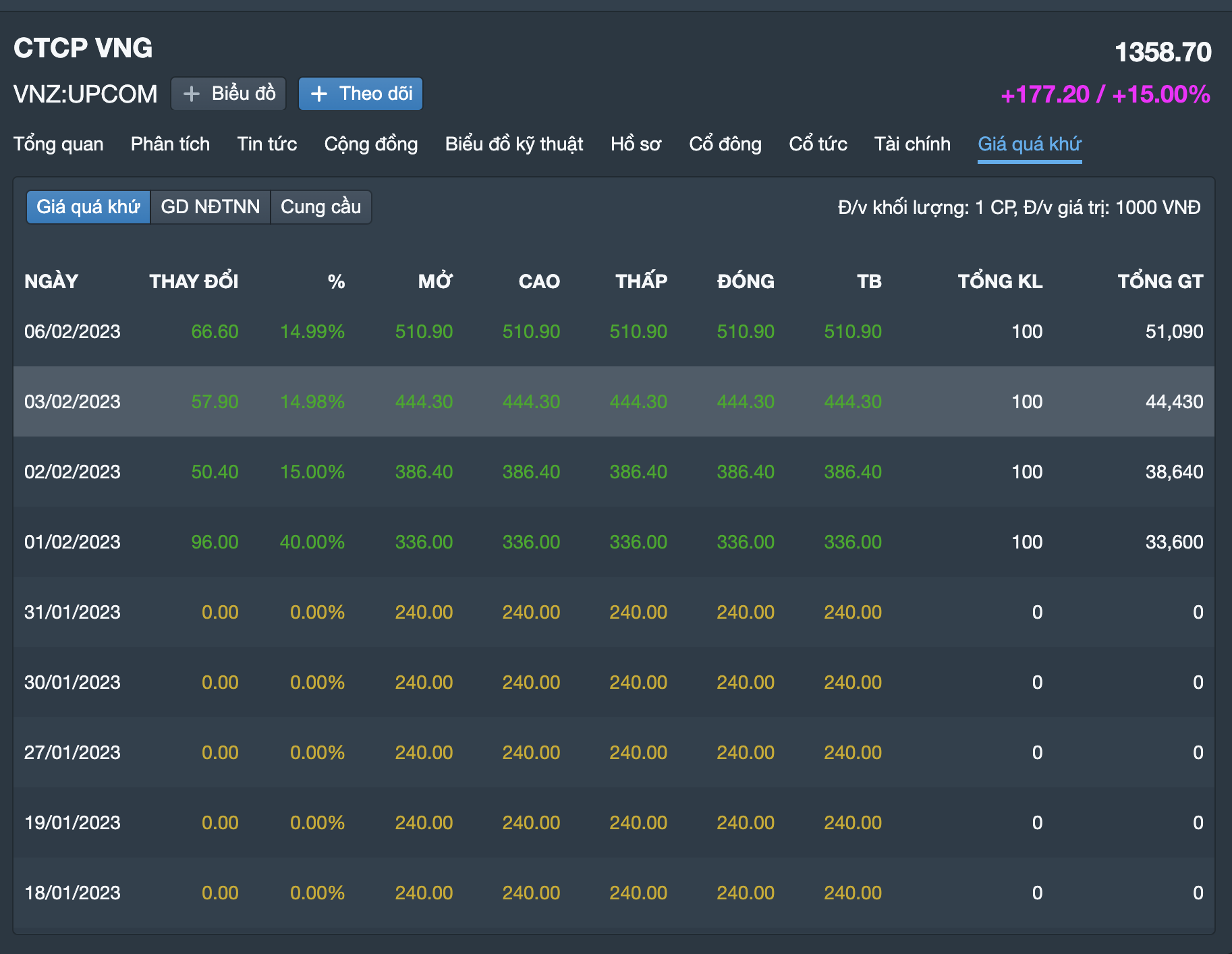Select the Biểu đồ kỹ thuật tab
This screenshot has width=1232, height=954.
click(513, 144)
